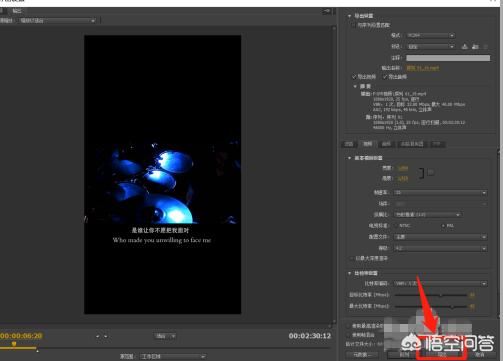Select the PAL TV standard option
Screen dimensions: 503x361
tap(443, 226)
